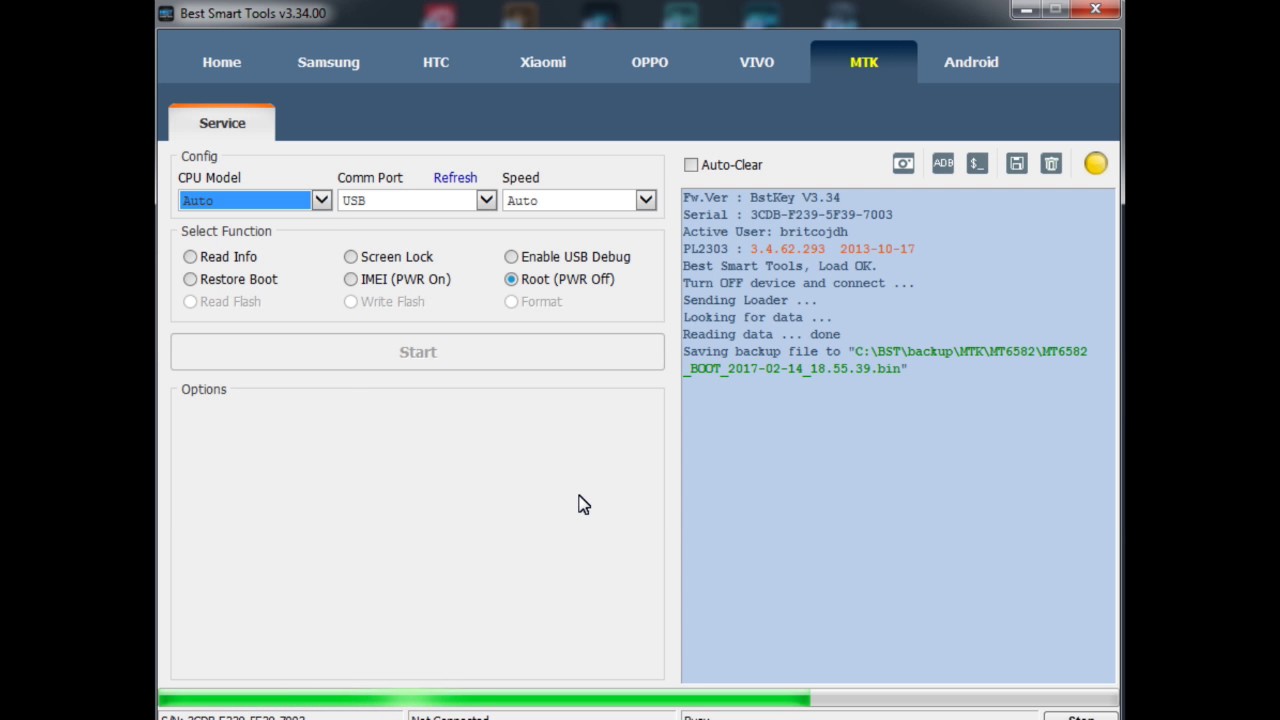
Task: Switch to the Xiaomi tab
Action: [543, 62]
